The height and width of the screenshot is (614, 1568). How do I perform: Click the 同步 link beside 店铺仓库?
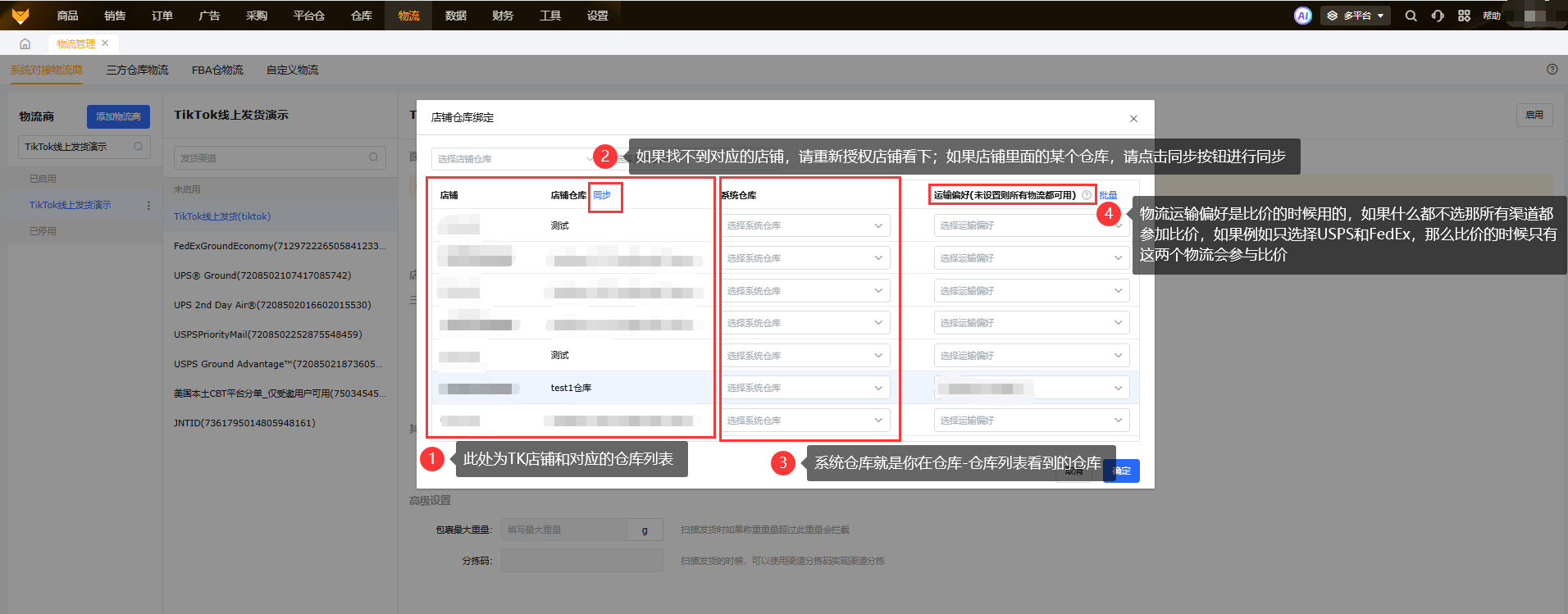pos(602,195)
